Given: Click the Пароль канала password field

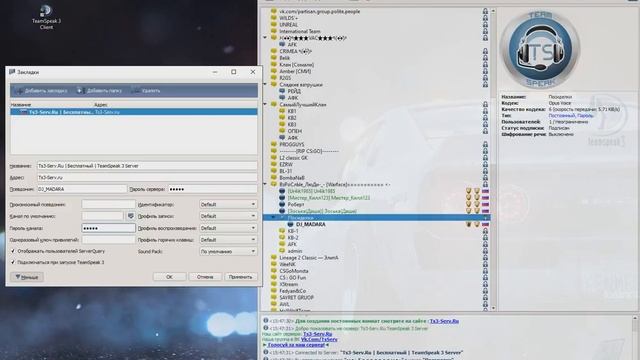Looking at the screenshot, I should click(x=108, y=228).
